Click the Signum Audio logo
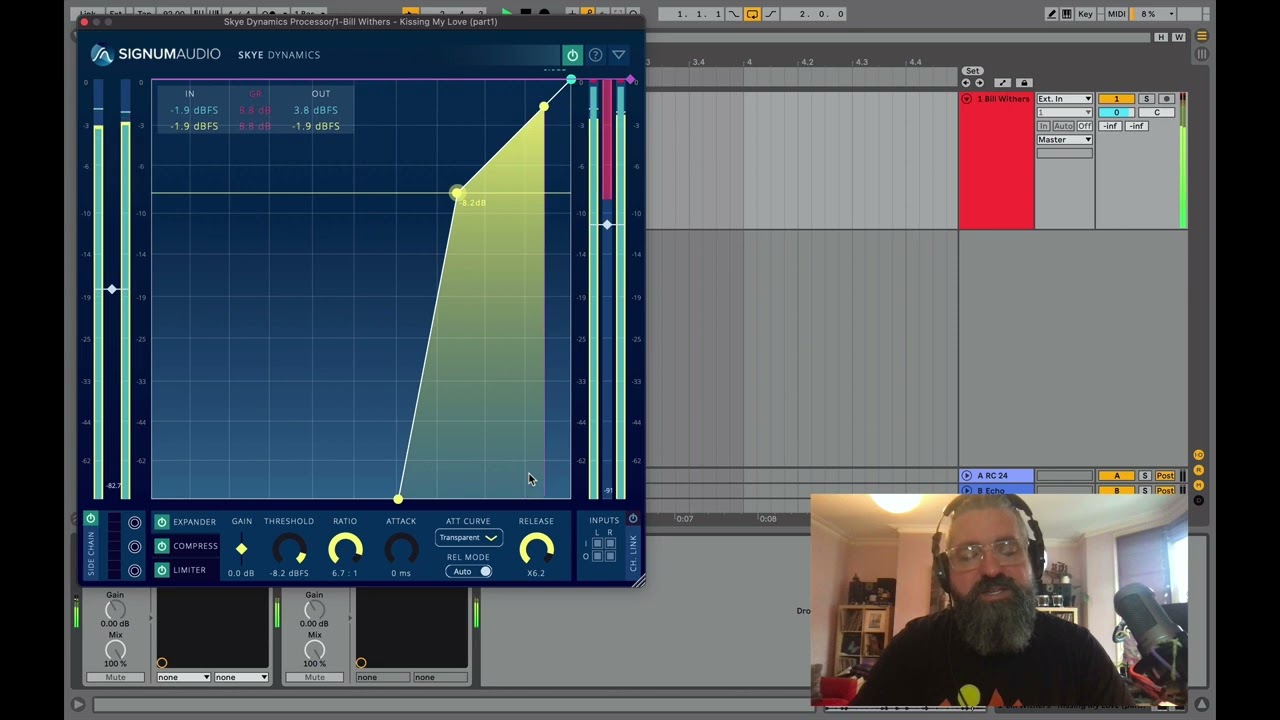 pyautogui.click(x=155, y=54)
